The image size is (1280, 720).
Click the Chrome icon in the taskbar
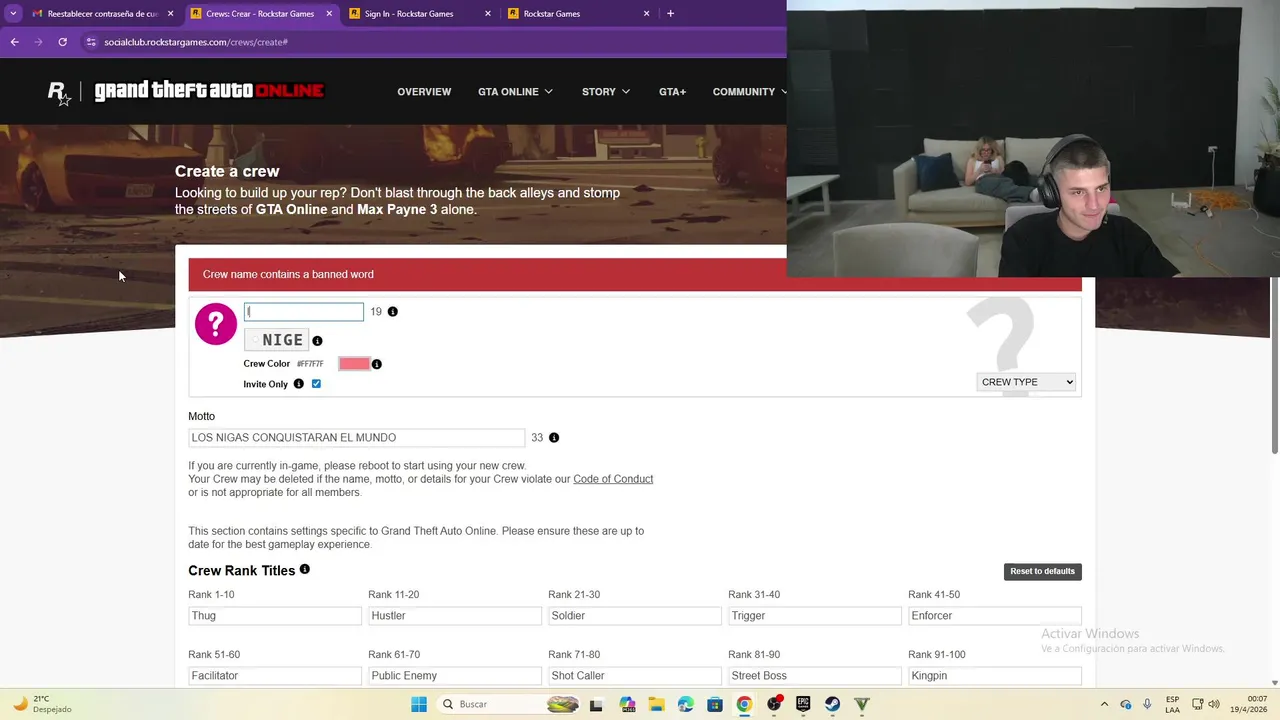744,704
